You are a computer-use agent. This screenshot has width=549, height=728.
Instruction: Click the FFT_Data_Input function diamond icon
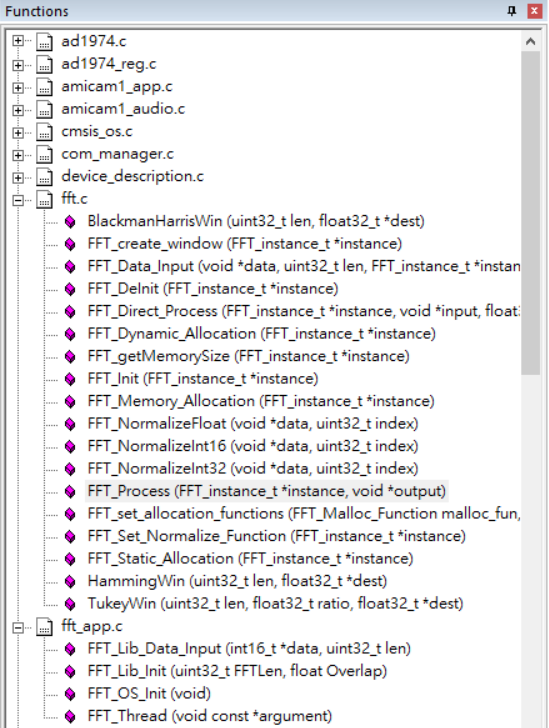[x=70, y=267]
